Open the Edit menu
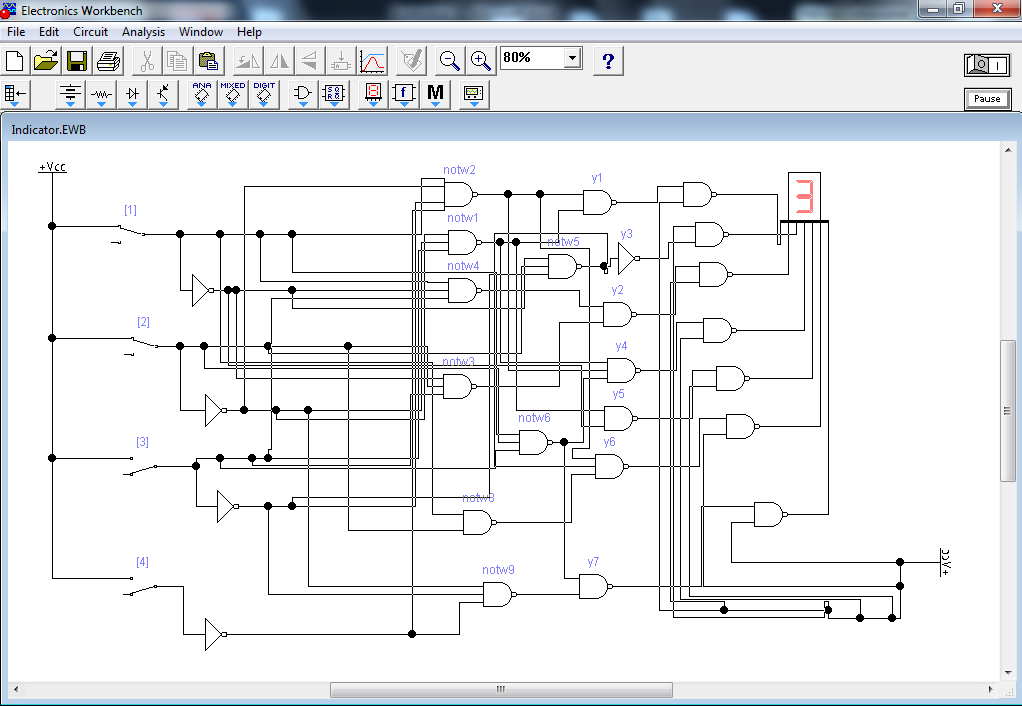Image resolution: width=1022 pixels, height=706 pixels. pyautogui.click(x=49, y=31)
